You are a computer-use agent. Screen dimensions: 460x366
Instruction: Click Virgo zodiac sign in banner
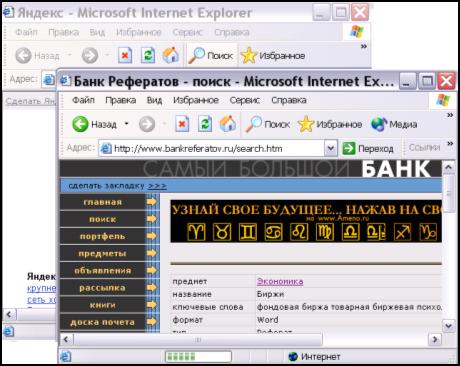point(325,232)
